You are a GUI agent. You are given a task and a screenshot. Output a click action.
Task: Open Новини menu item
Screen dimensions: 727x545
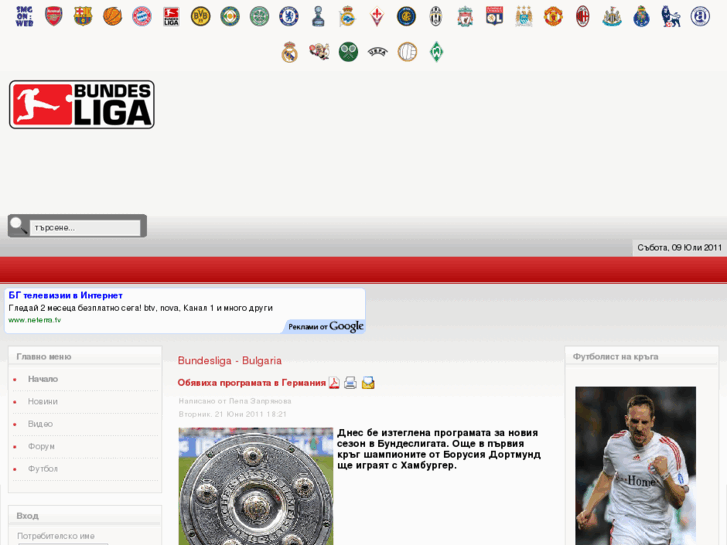43,402
